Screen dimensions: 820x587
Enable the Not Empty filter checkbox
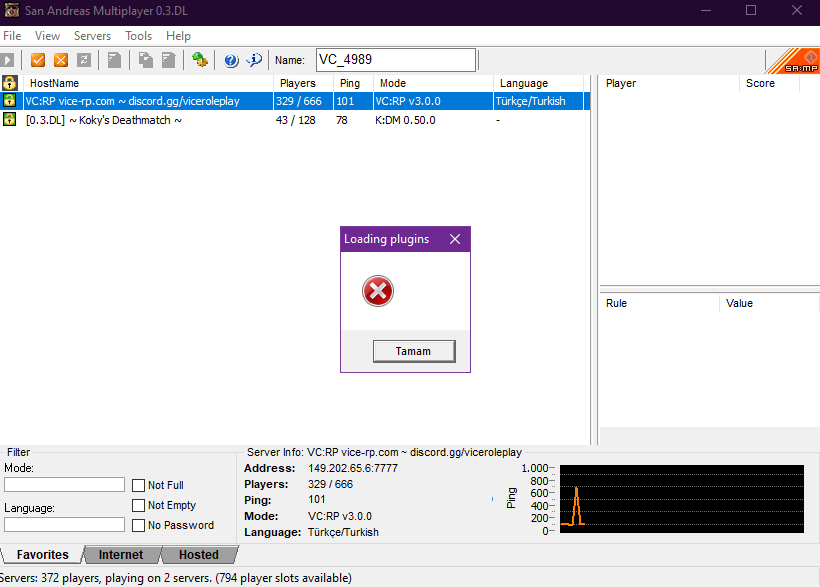pos(139,505)
